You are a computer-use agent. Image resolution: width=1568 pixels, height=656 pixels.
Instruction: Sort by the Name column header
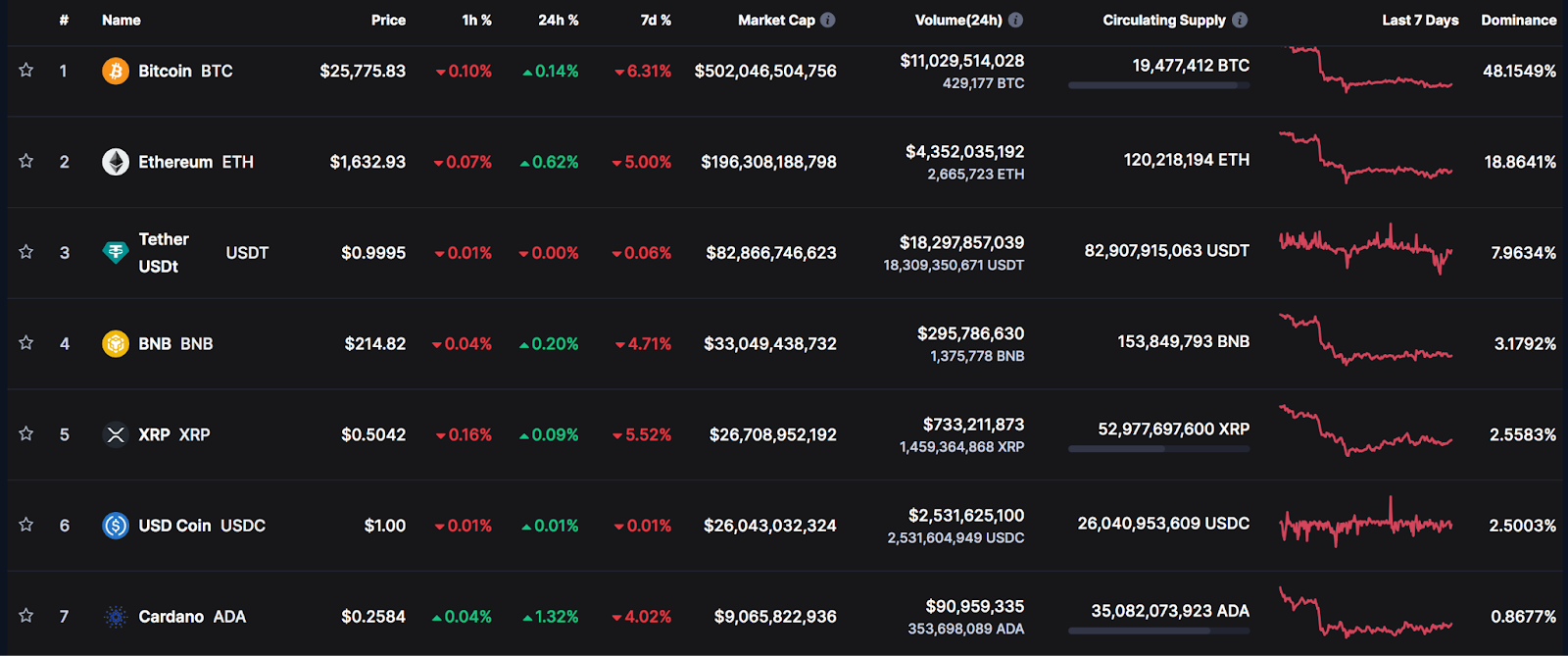(x=122, y=20)
